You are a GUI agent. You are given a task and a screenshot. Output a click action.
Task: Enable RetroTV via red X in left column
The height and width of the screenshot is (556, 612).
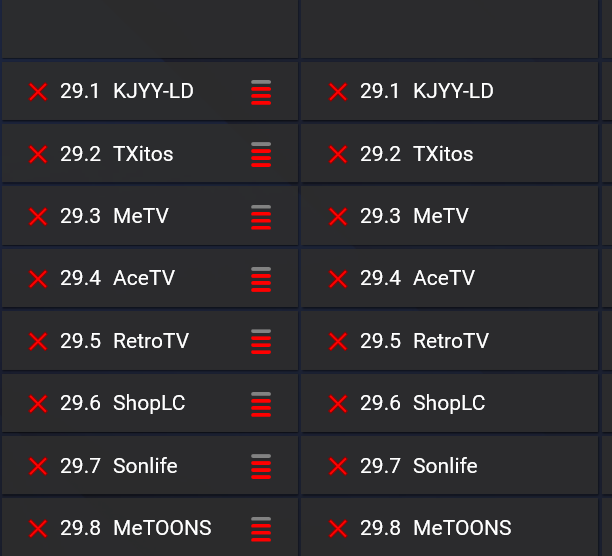[38, 342]
